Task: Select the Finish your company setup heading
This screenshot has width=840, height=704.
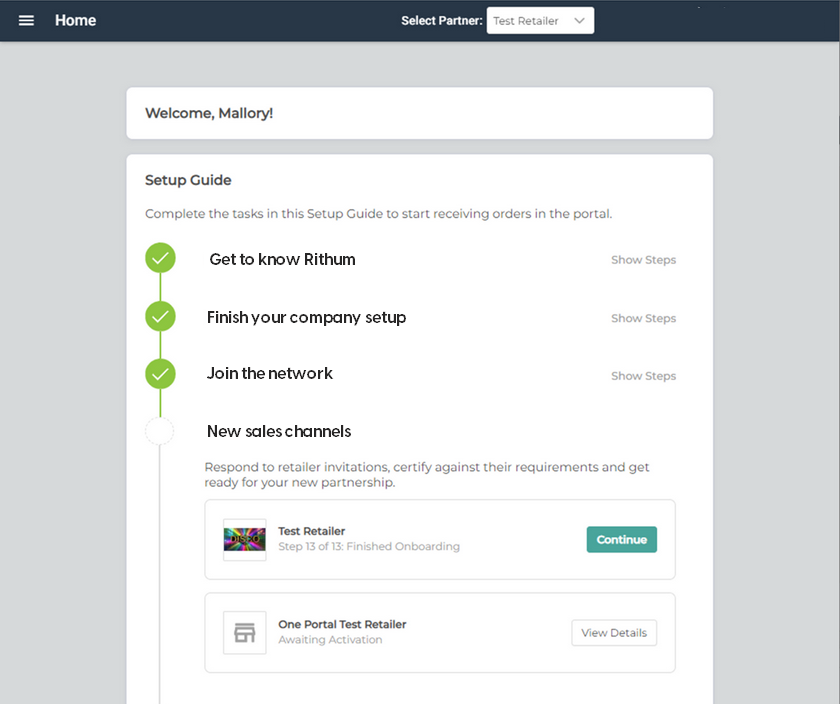Action: pyautogui.click(x=306, y=318)
